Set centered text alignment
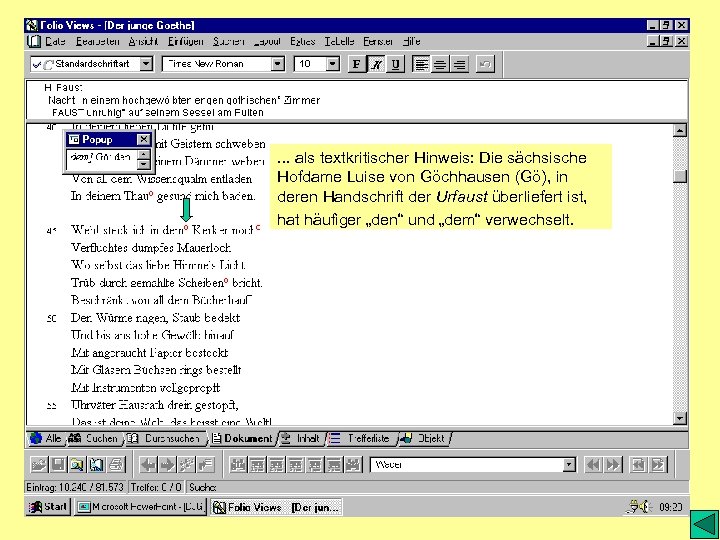Viewport: 720px width, 540px height. [440, 64]
